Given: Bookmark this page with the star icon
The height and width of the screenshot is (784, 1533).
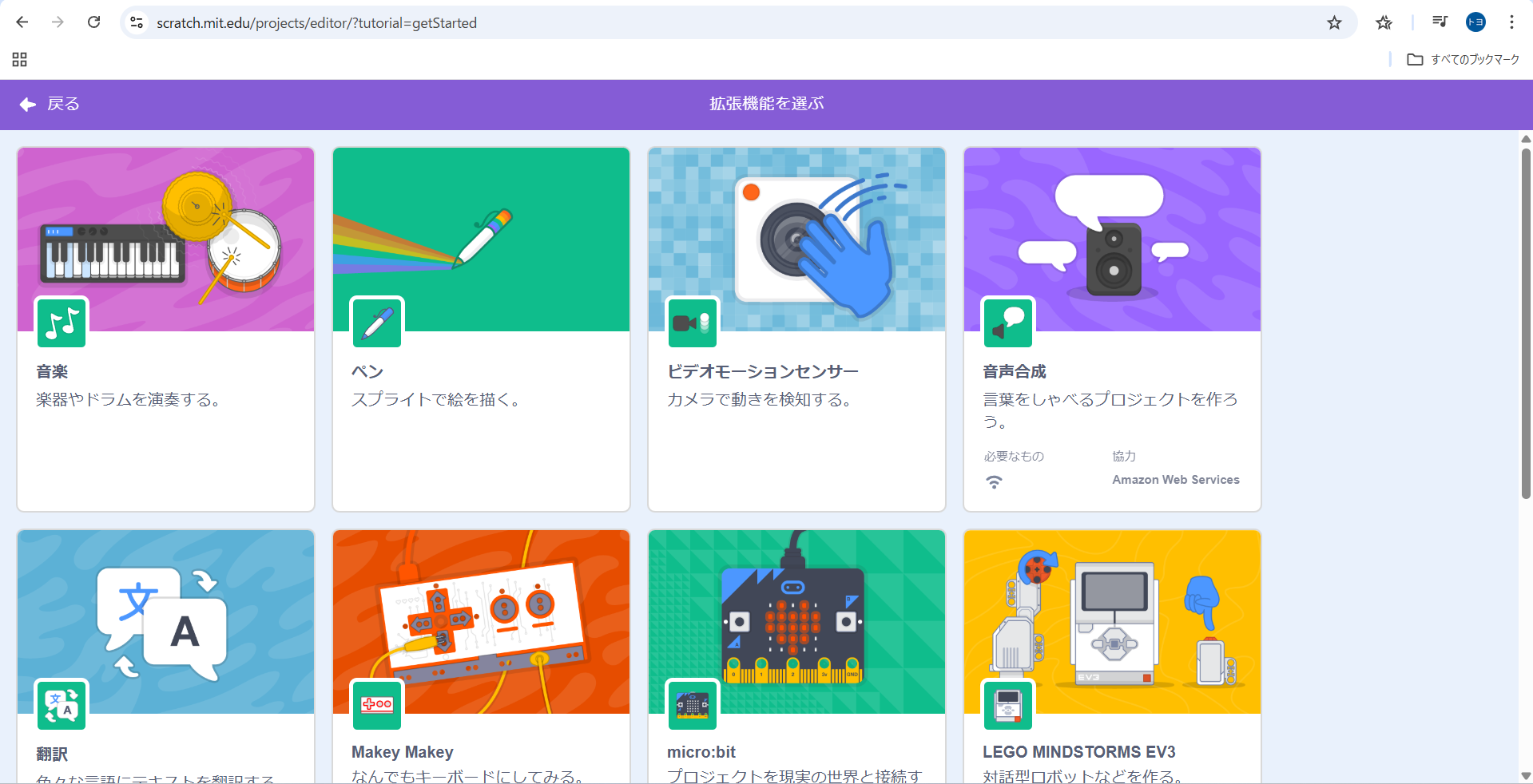Looking at the screenshot, I should [1334, 23].
